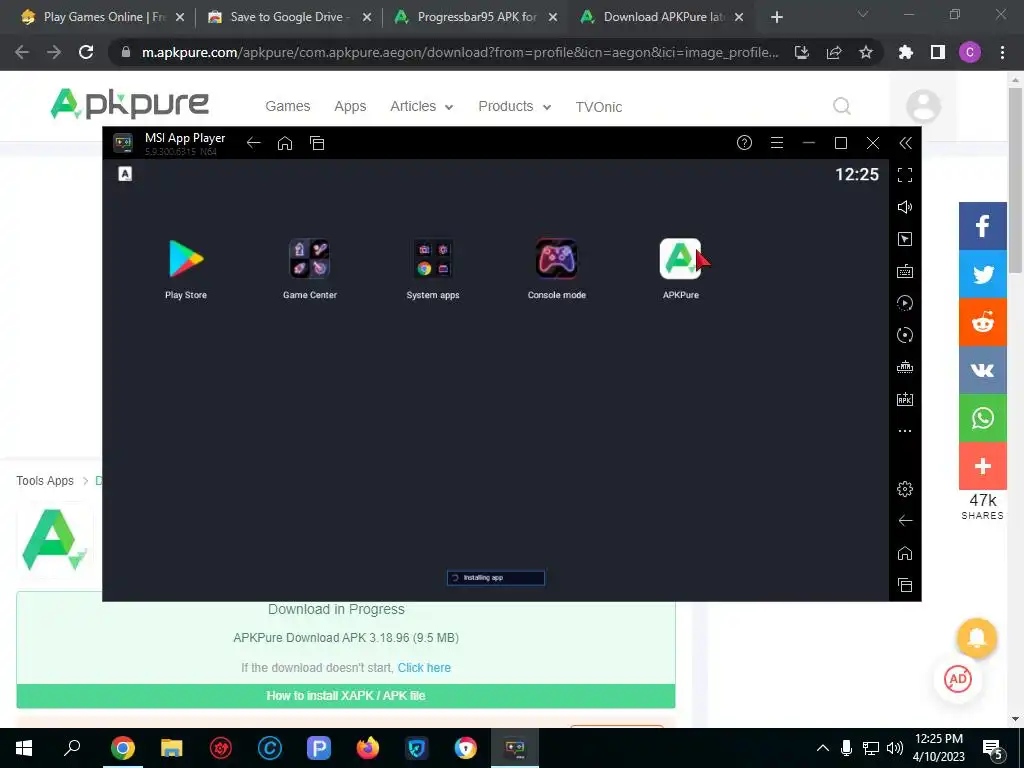Open the Apps menu item
Image resolution: width=1024 pixels, height=768 pixels.
(x=350, y=106)
